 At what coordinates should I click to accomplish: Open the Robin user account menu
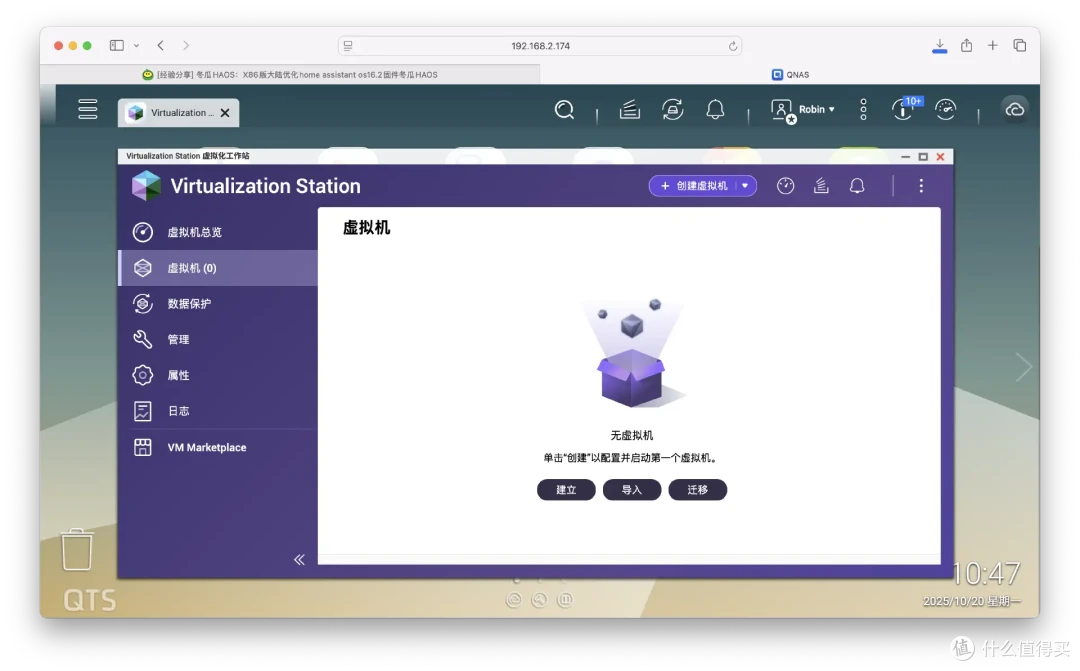click(803, 110)
